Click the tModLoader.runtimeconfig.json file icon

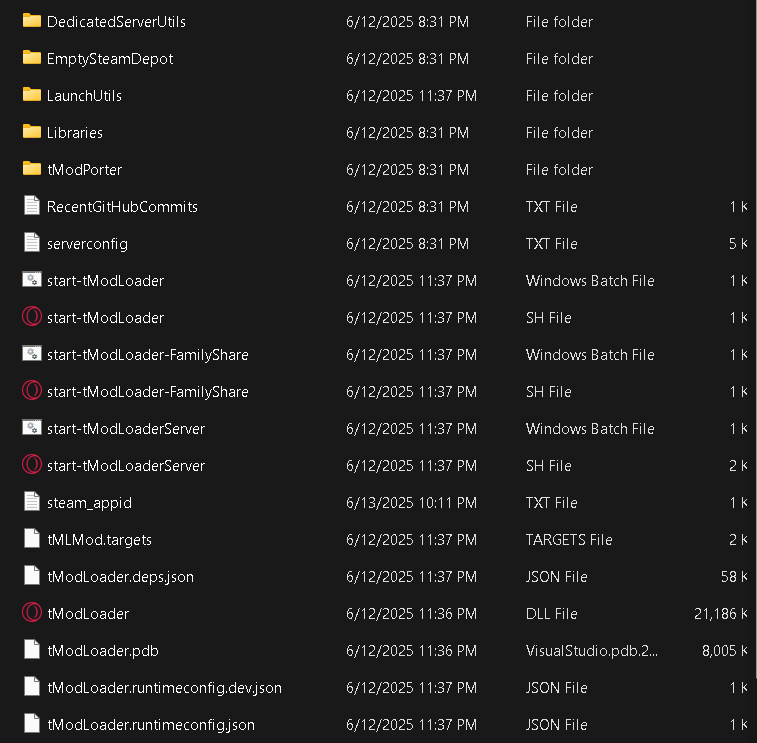point(32,724)
